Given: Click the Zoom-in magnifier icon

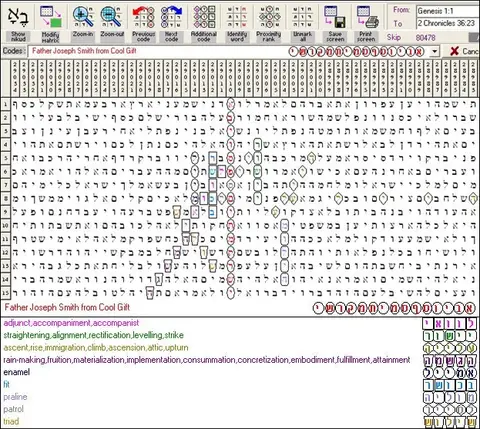Looking at the screenshot, I should (83, 17).
